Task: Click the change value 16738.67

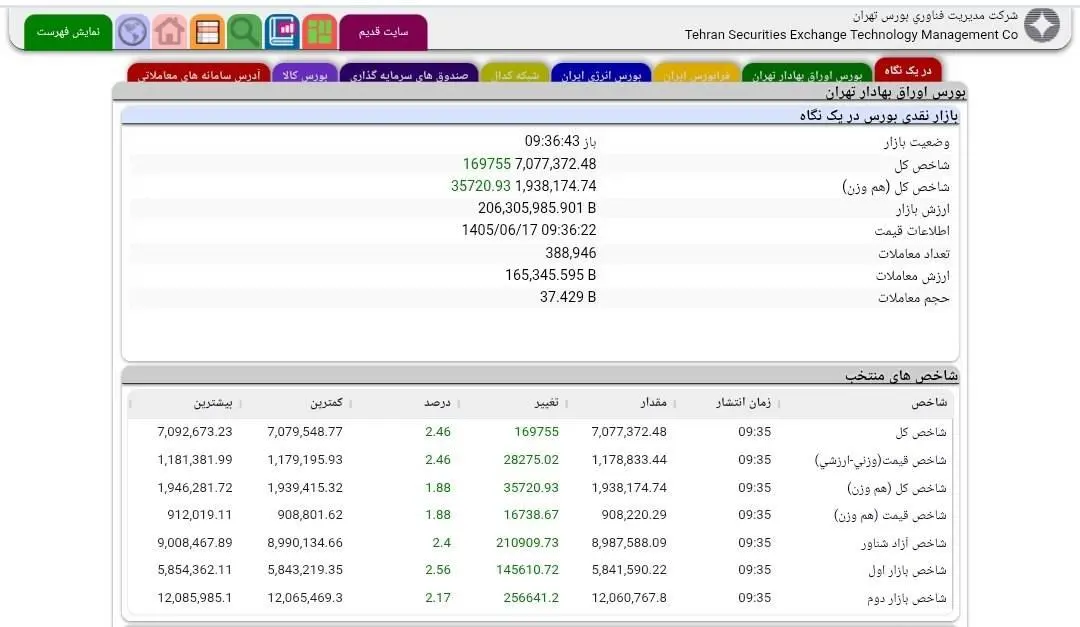Action: (531, 515)
